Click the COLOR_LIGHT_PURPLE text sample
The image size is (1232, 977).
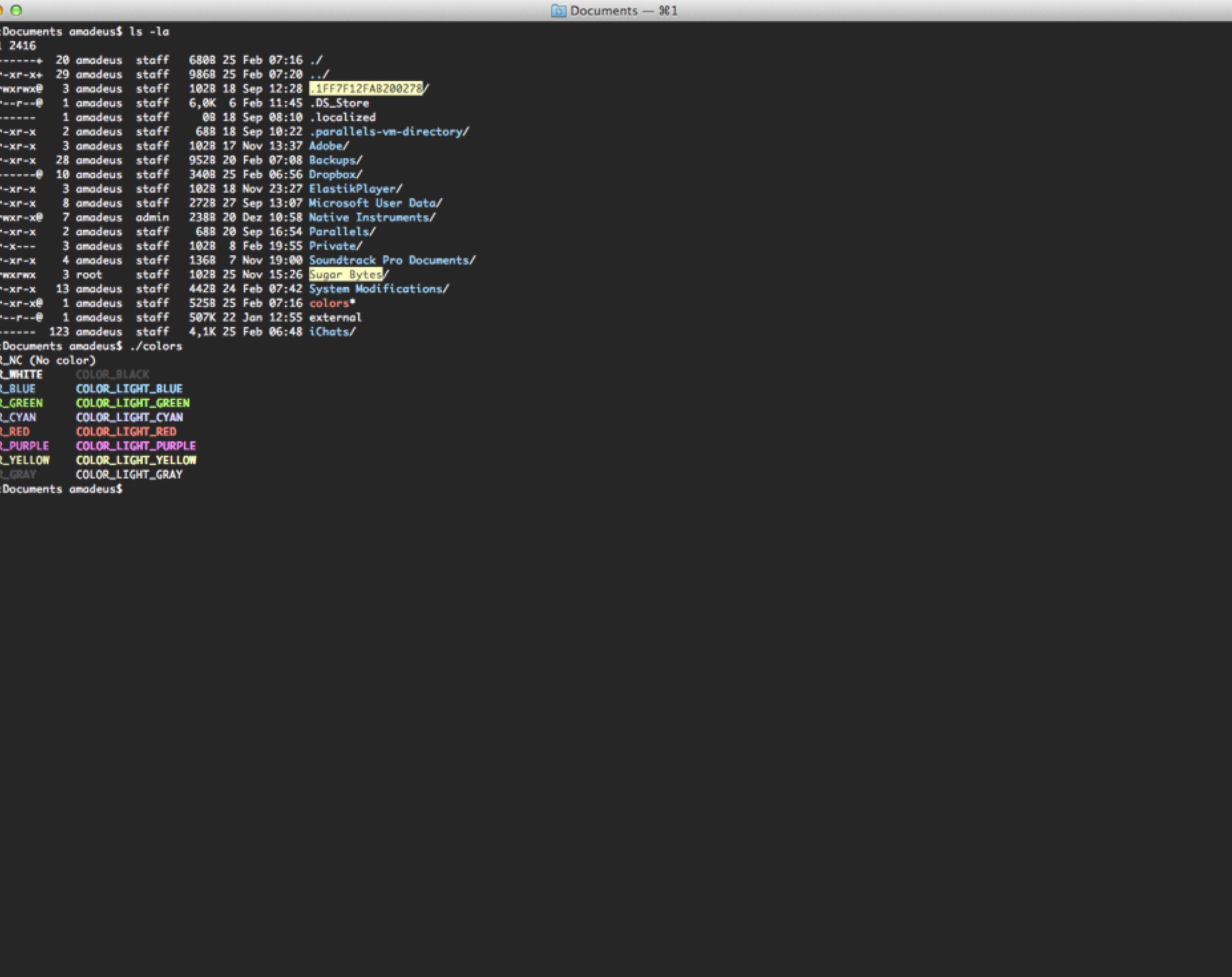tap(136, 446)
